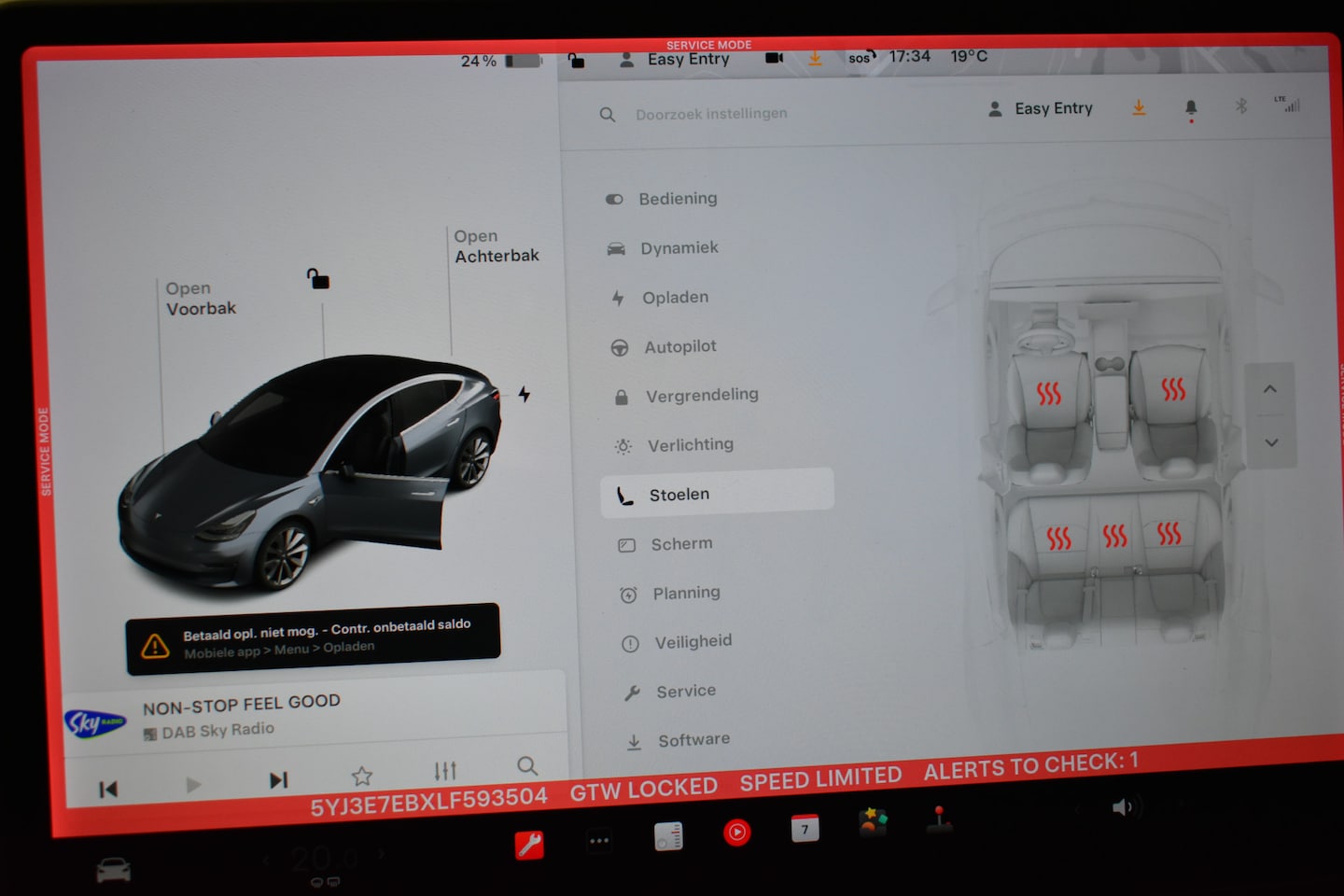Toggle rear left seat heater
The height and width of the screenshot is (896, 1344).
coord(1058,538)
